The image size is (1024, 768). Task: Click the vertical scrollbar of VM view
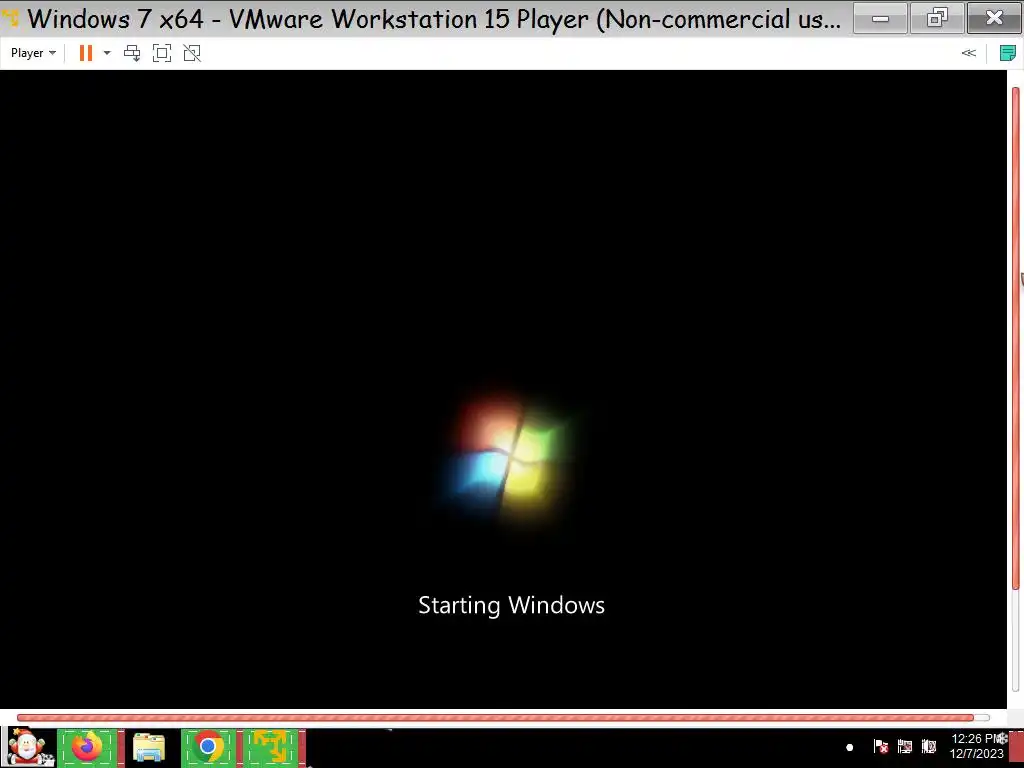click(1016, 338)
